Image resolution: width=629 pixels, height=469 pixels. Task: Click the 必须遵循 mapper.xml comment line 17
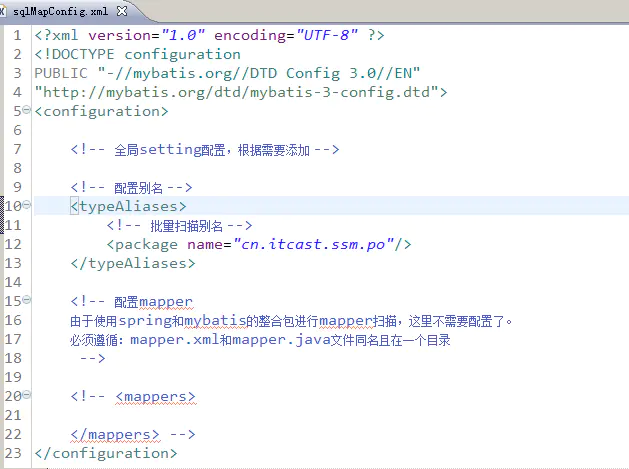[260, 340]
